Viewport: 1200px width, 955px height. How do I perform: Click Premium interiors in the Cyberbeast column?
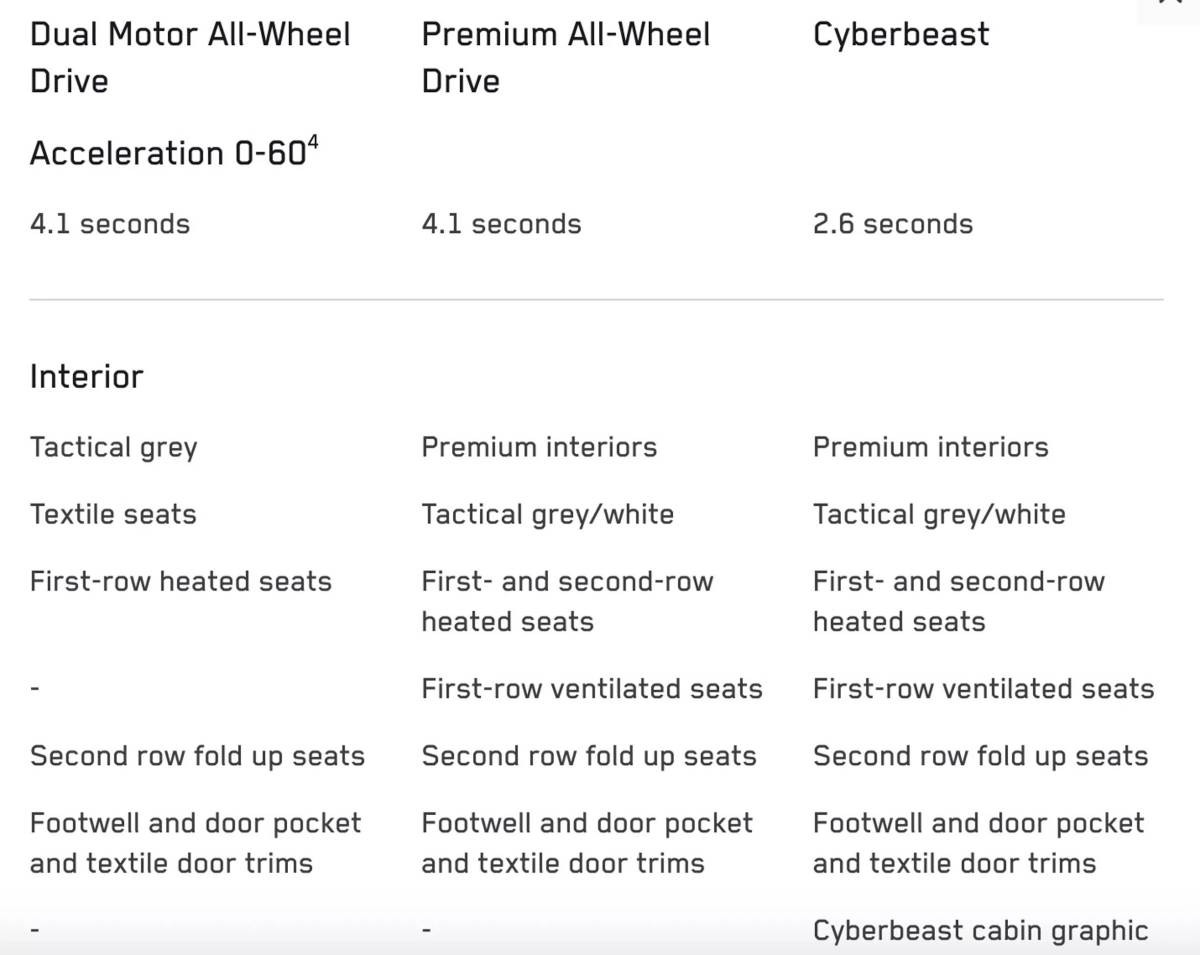click(930, 447)
